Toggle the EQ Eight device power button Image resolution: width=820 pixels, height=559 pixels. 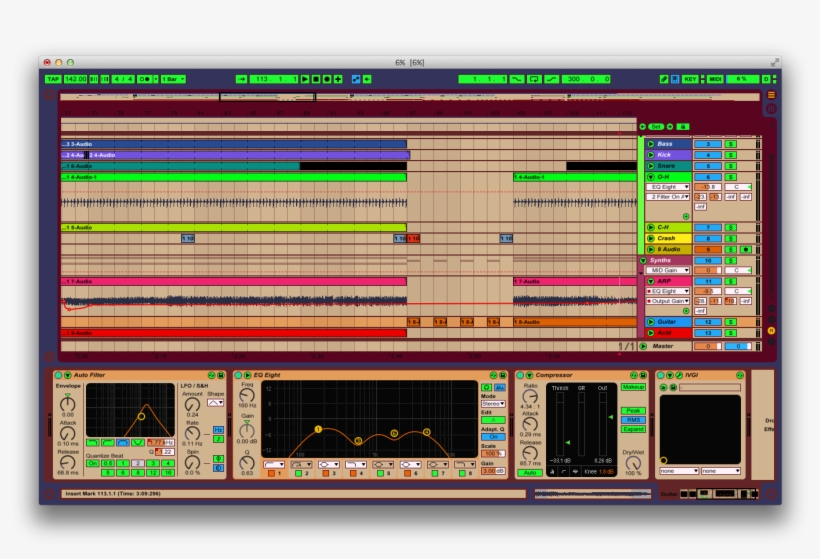[x=238, y=375]
